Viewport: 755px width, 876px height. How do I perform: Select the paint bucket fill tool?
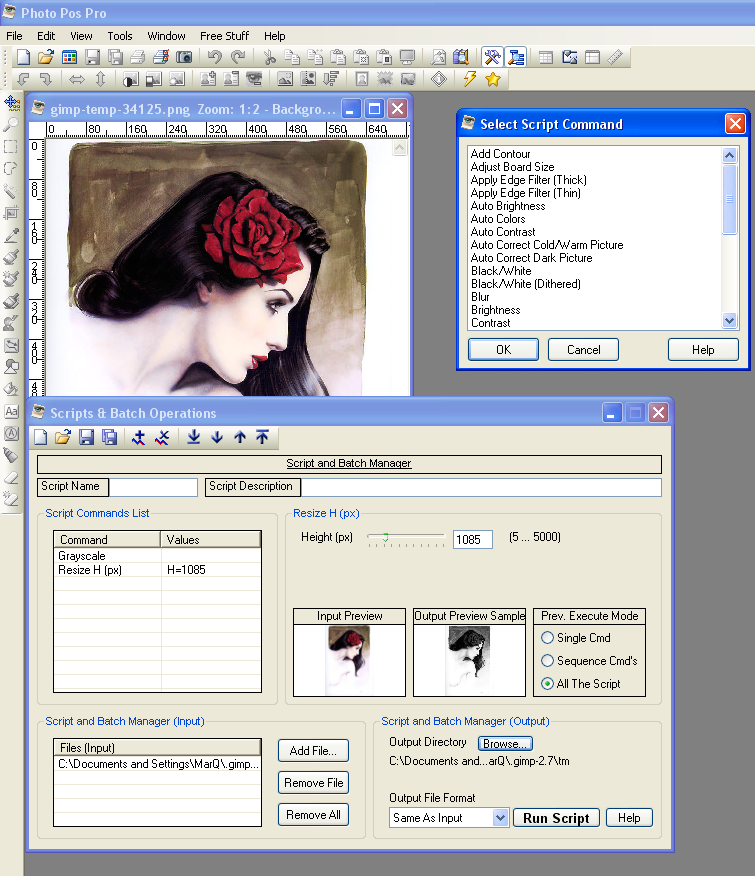(11, 389)
